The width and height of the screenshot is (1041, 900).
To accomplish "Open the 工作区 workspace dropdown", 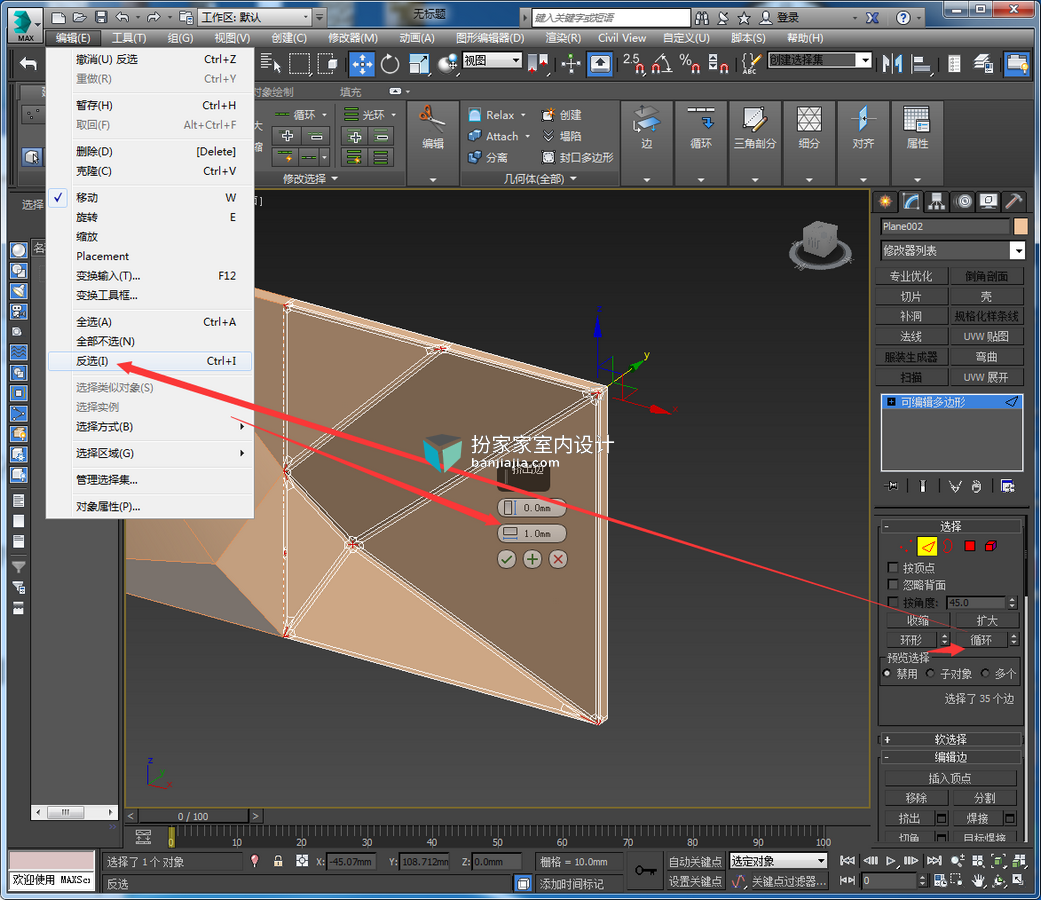I will point(255,17).
